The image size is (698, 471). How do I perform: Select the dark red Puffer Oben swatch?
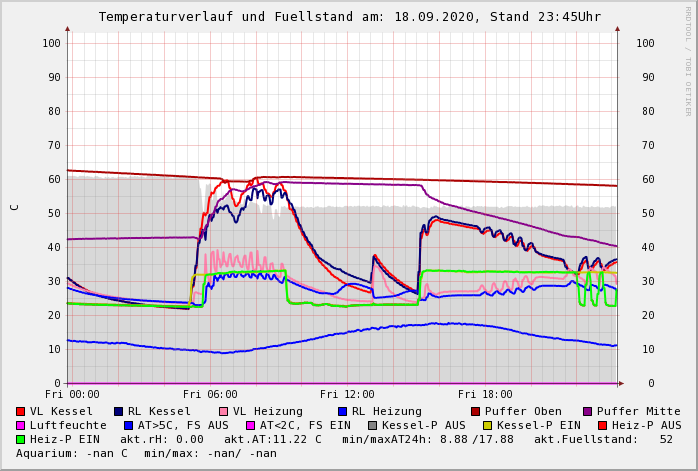pos(475,411)
